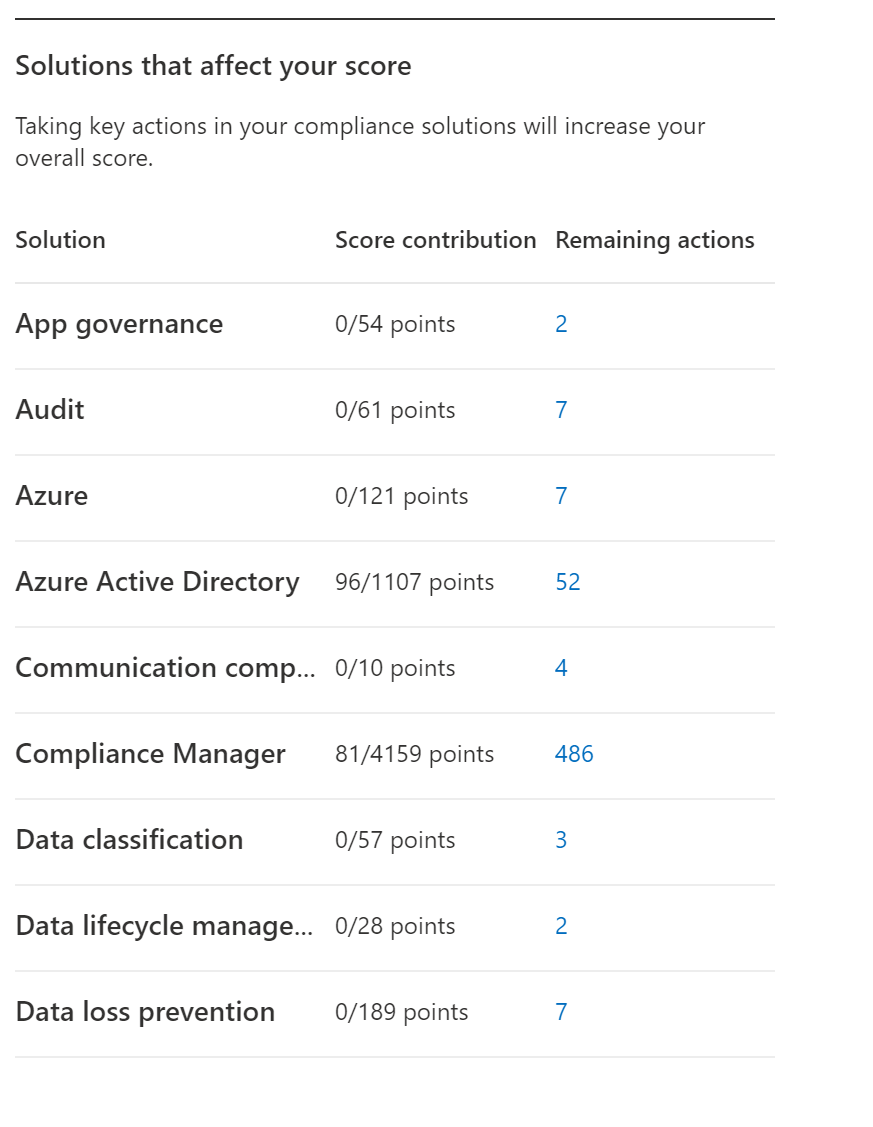This screenshot has width=873, height=1127.
Task: Click the 0/61 points score value
Action: click(x=395, y=410)
